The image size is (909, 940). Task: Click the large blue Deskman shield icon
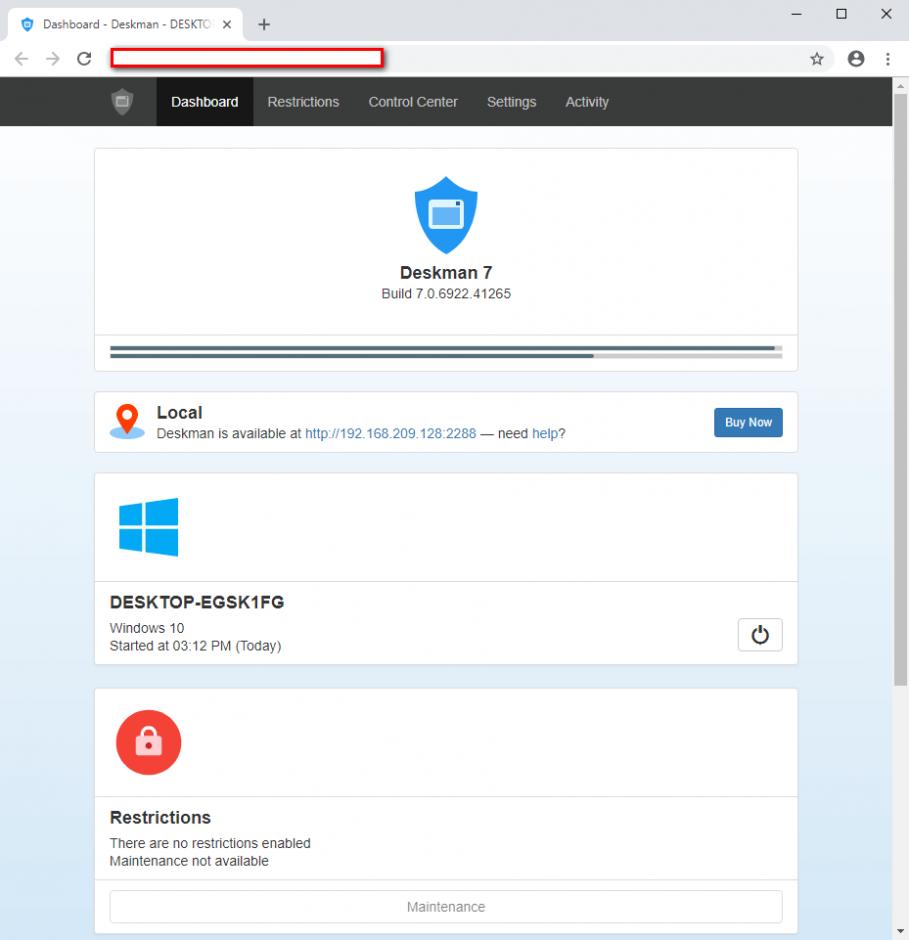(x=446, y=215)
